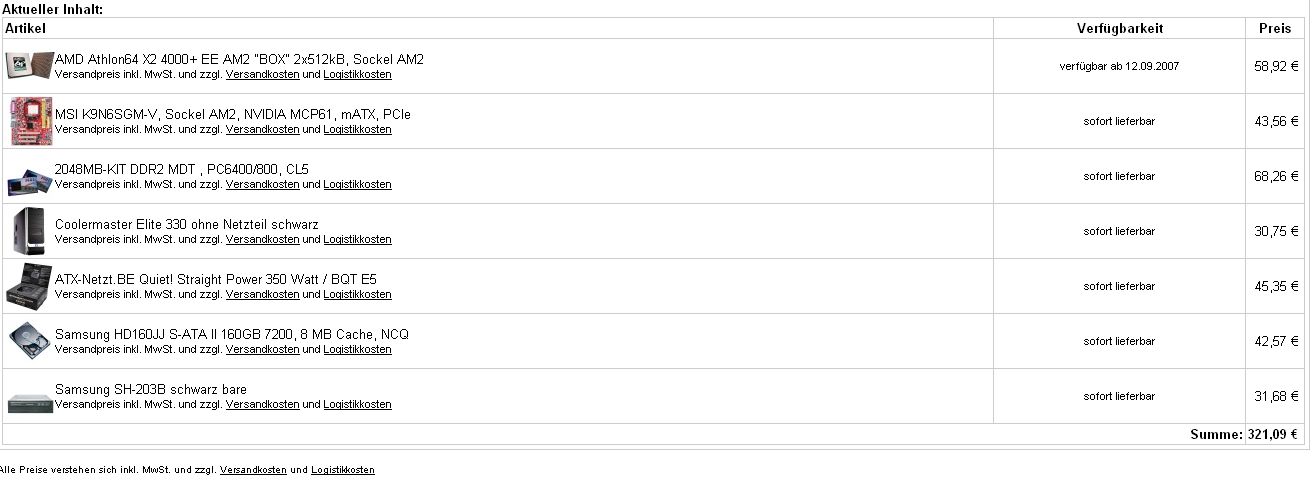Viewport: 1316px width, 490px height.
Task: Open the Logistikkosten link in the footer note
Action: pyautogui.click(x=343, y=470)
